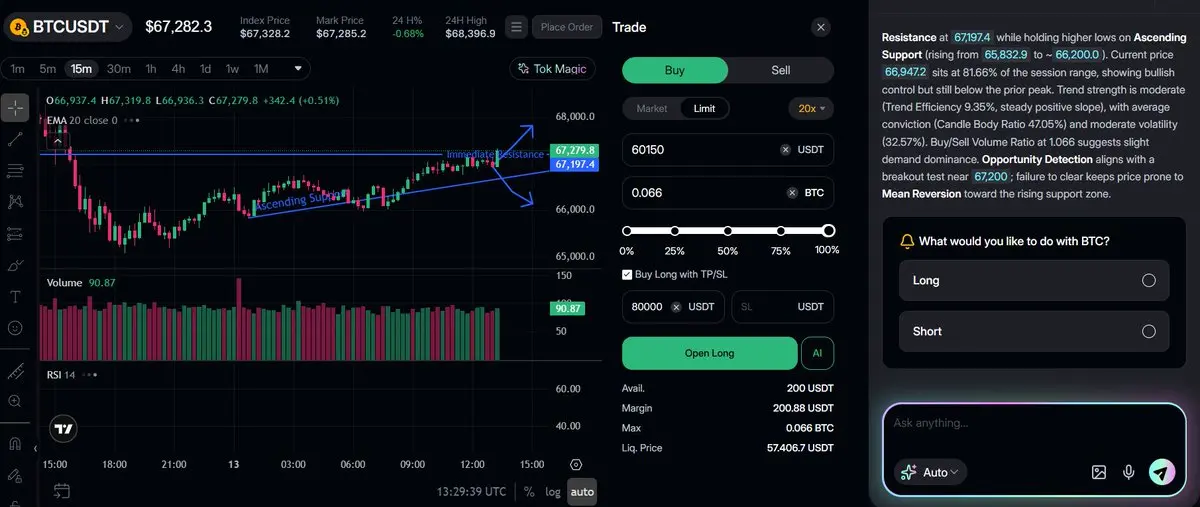Toggle auto scale on chart
Image resolution: width=1200 pixels, height=507 pixels.
pyautogui.click(x=582, y=491)
